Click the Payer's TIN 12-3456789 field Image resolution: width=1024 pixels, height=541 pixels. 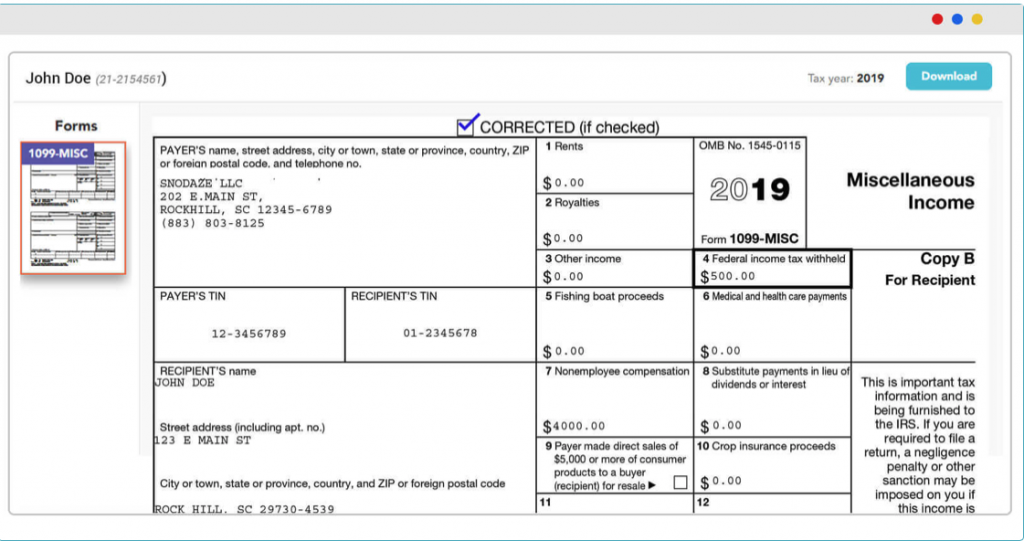point(249,334)
